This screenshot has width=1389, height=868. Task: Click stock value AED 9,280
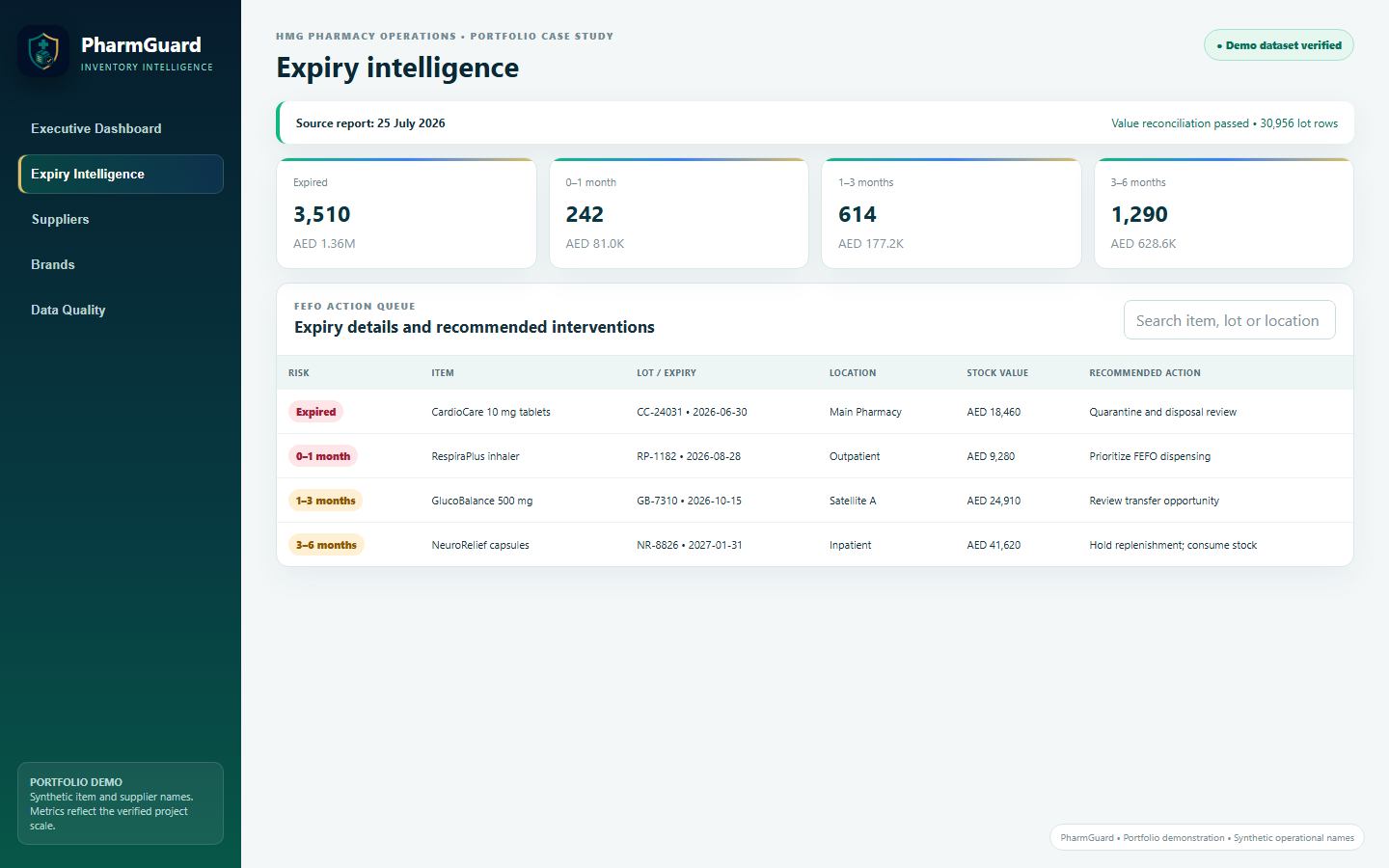[991, 456]
